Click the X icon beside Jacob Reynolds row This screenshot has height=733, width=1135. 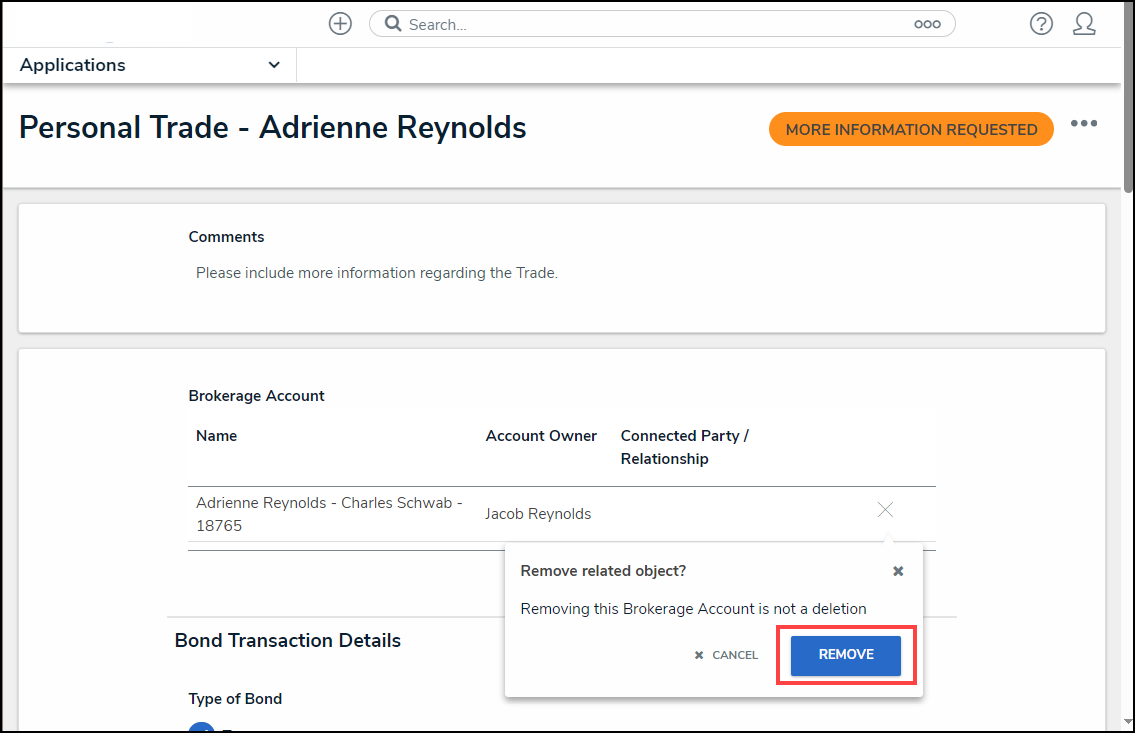pos(885,510)
